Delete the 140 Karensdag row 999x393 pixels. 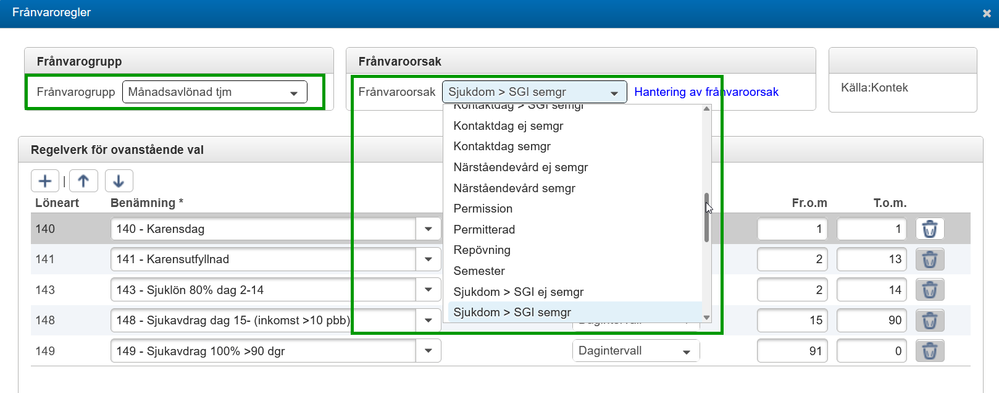pyautogui.click(x=930, y=229)
